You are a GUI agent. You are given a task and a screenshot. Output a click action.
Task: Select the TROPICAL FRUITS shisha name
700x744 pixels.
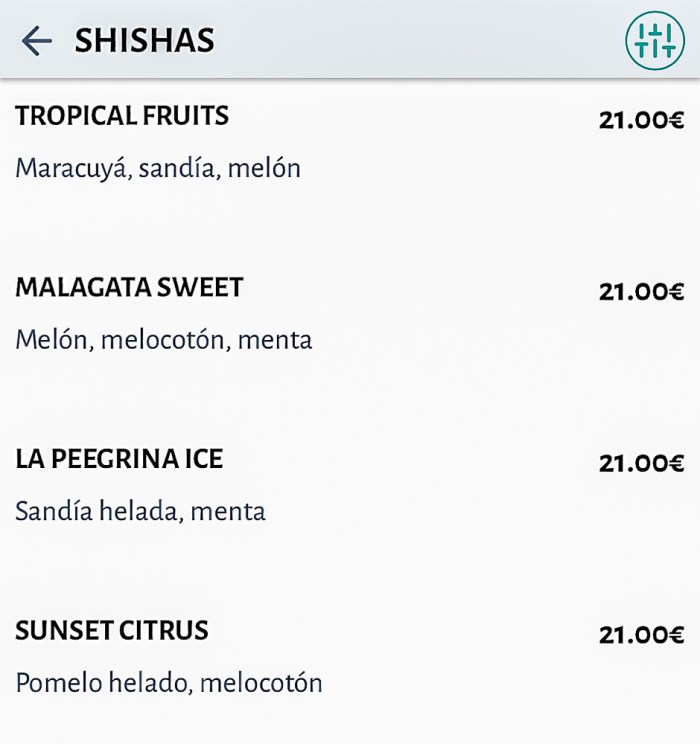(x=122, y=116)
